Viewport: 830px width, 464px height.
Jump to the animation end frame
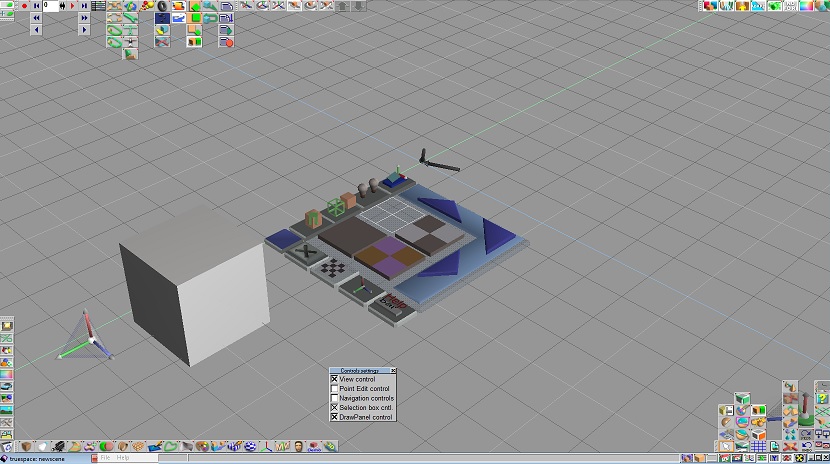[x=84, y=6]
